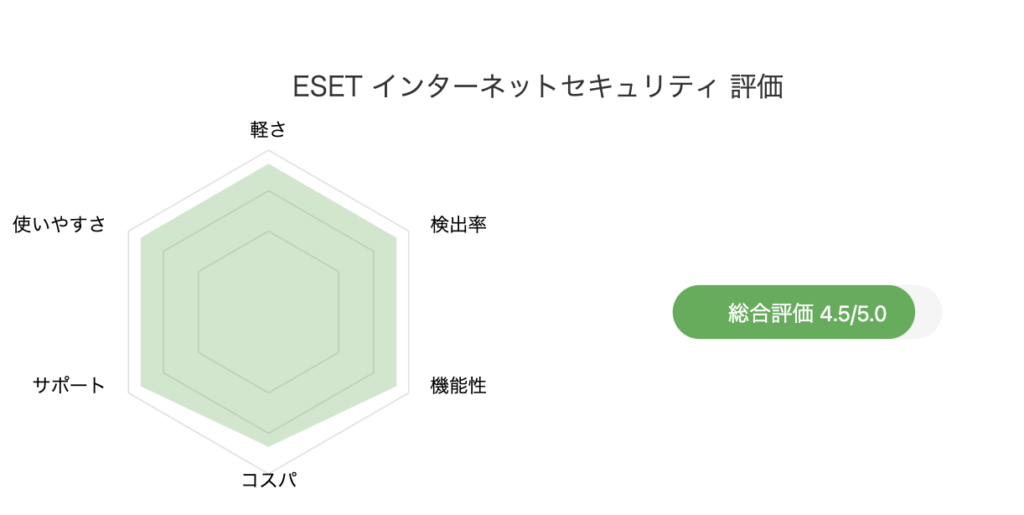The height and width of the screenshot is (515, 1024).
Task: Click the innermost hexagon grid line top point
Action: point(268,231)
